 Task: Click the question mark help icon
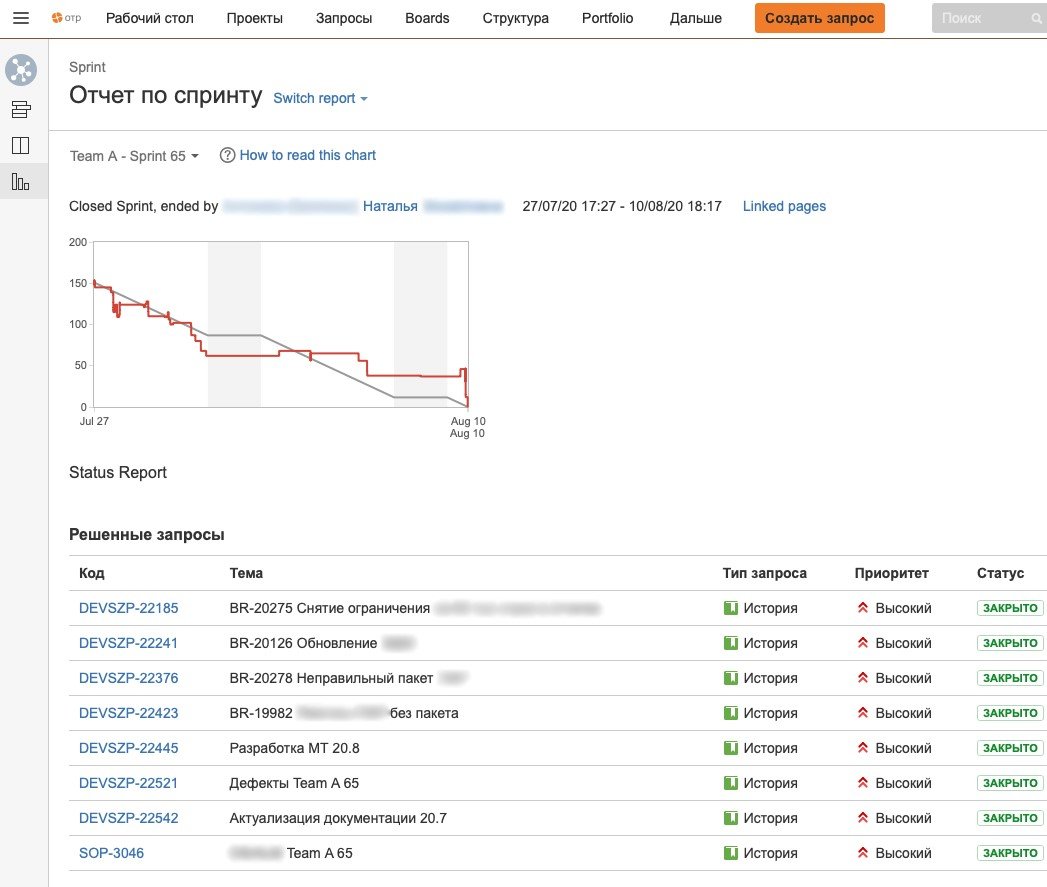point(227,155)
